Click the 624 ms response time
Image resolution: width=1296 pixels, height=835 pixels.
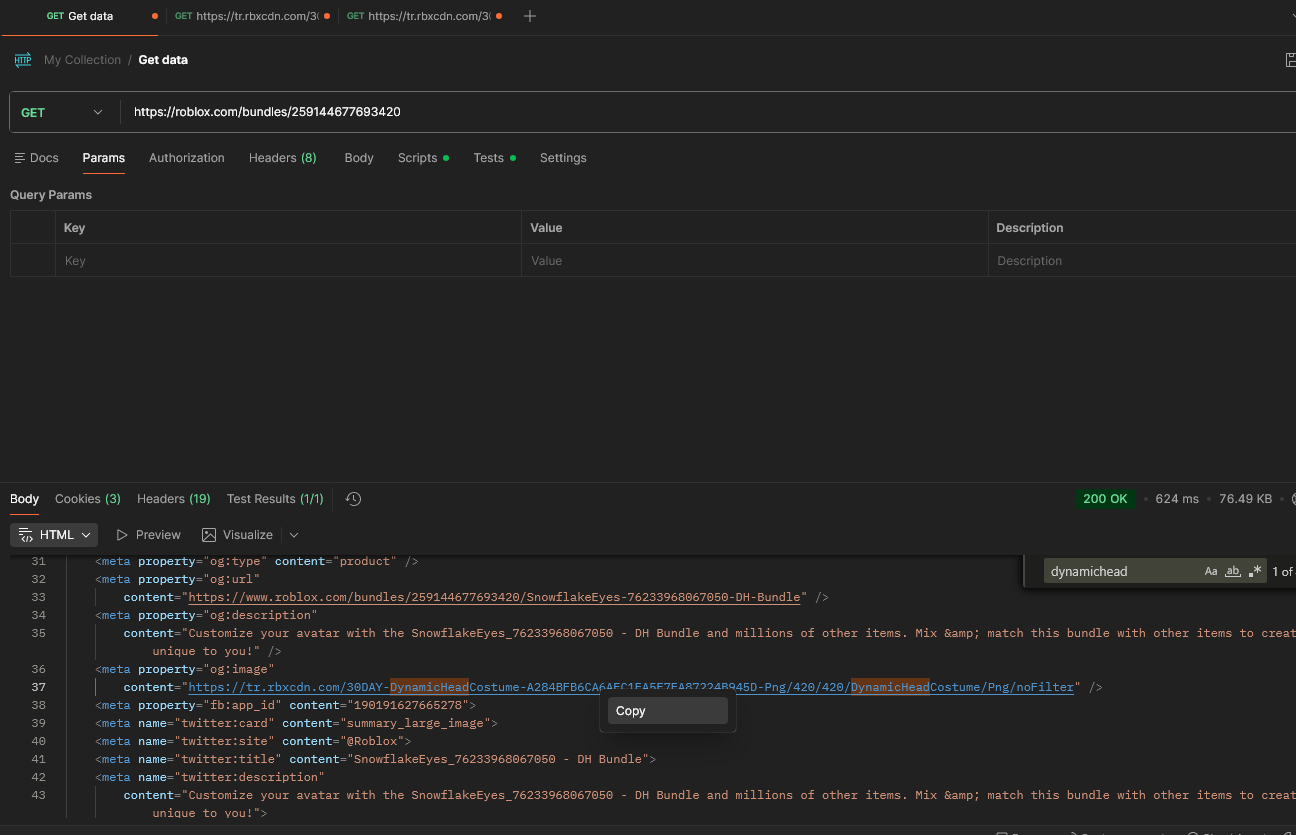click(x=1177, y=499)
